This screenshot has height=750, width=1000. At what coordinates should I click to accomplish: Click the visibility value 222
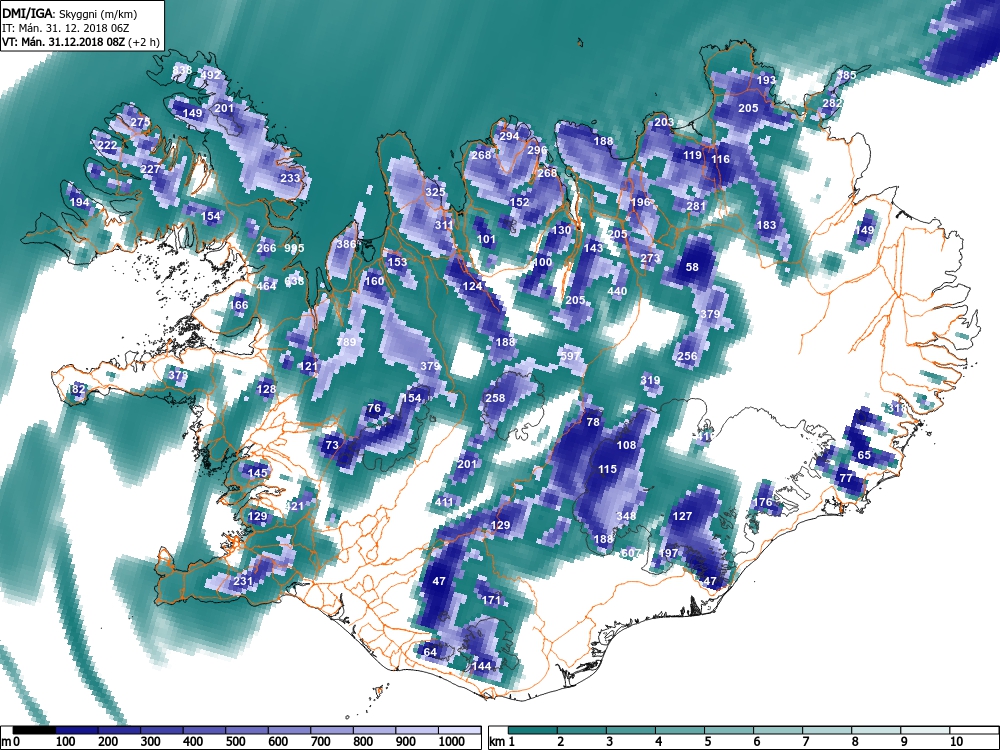pyautogui.click(x=107, y=145)
